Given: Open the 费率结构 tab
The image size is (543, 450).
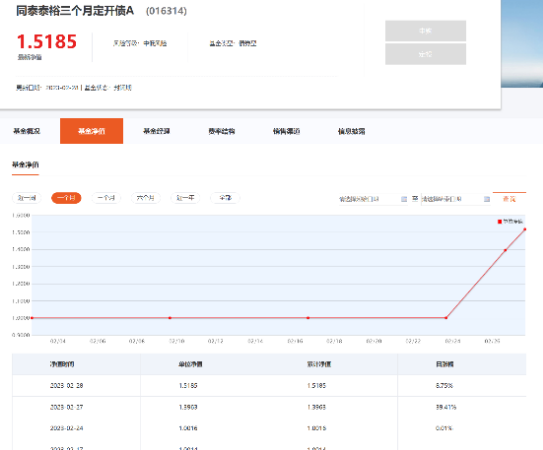Looking at the screenshot, I should pyautogui.click(x=222, y=131).
